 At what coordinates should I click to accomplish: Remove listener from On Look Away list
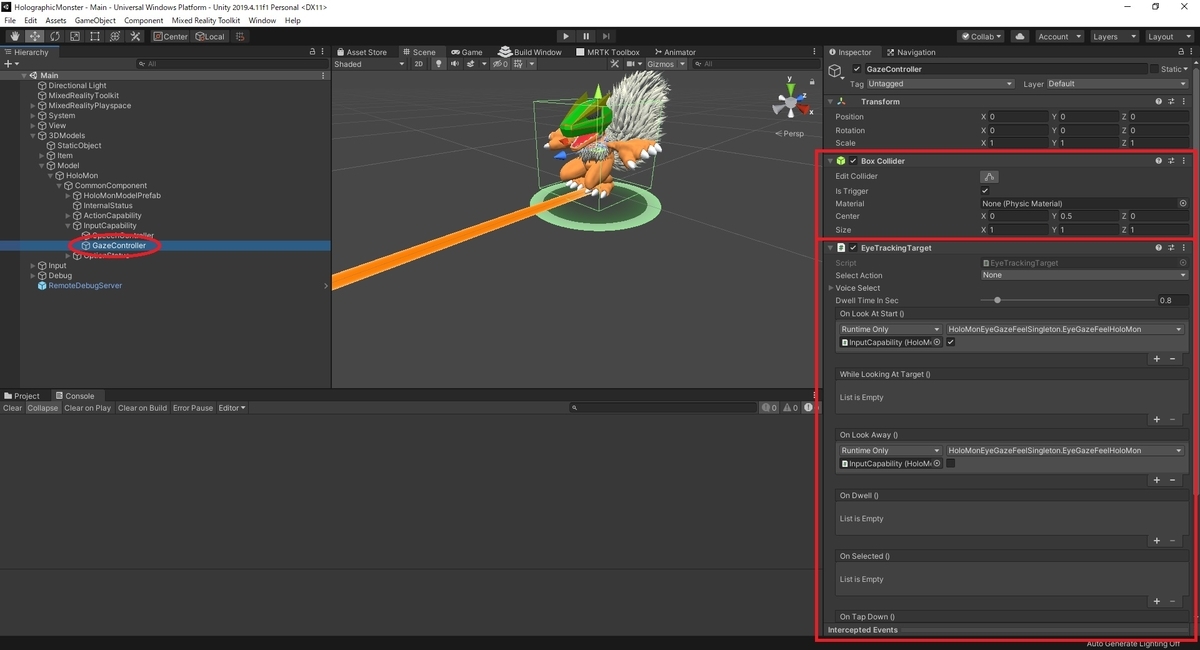pyautogui.click(x=1172, y=480)
